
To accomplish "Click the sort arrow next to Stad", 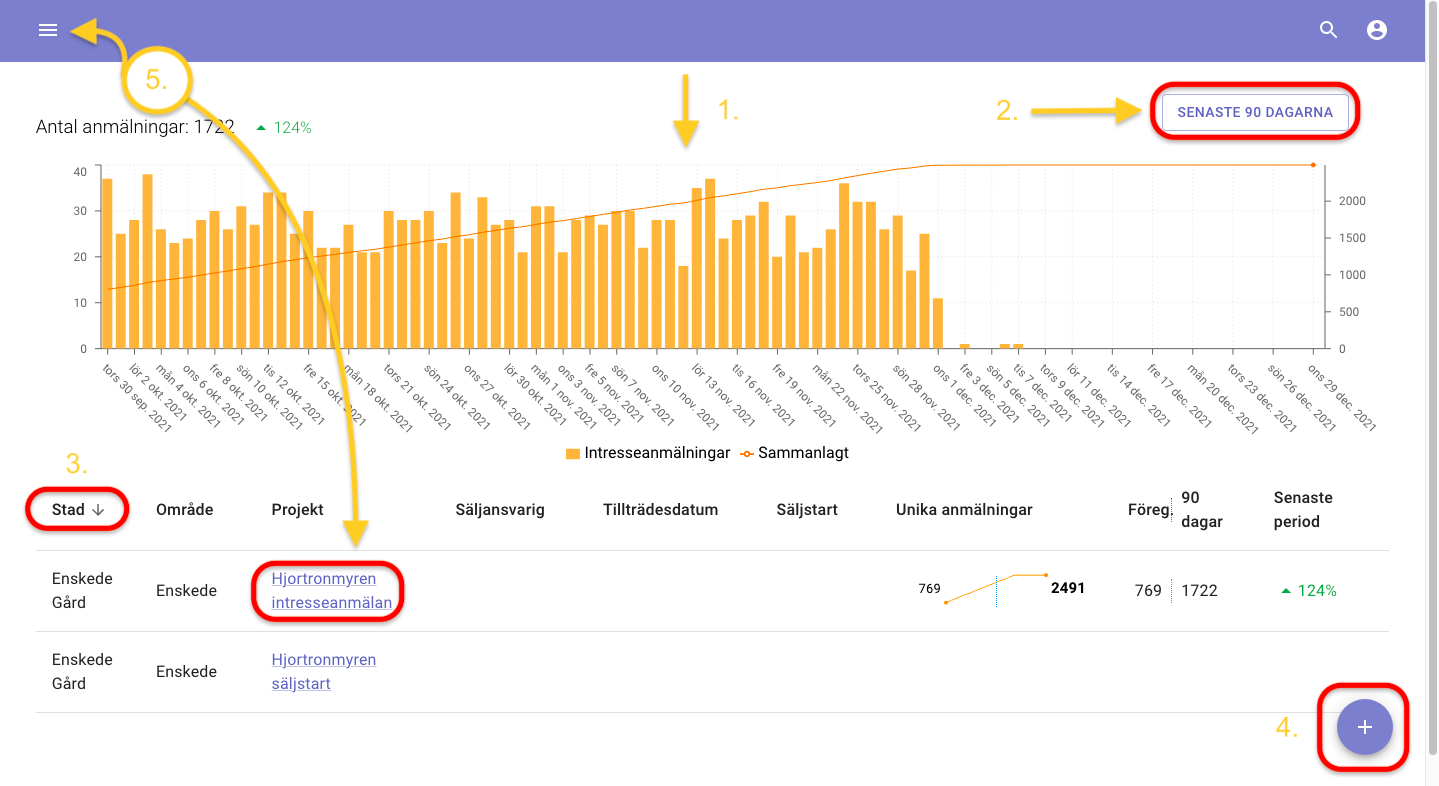I will coord(99,510).
